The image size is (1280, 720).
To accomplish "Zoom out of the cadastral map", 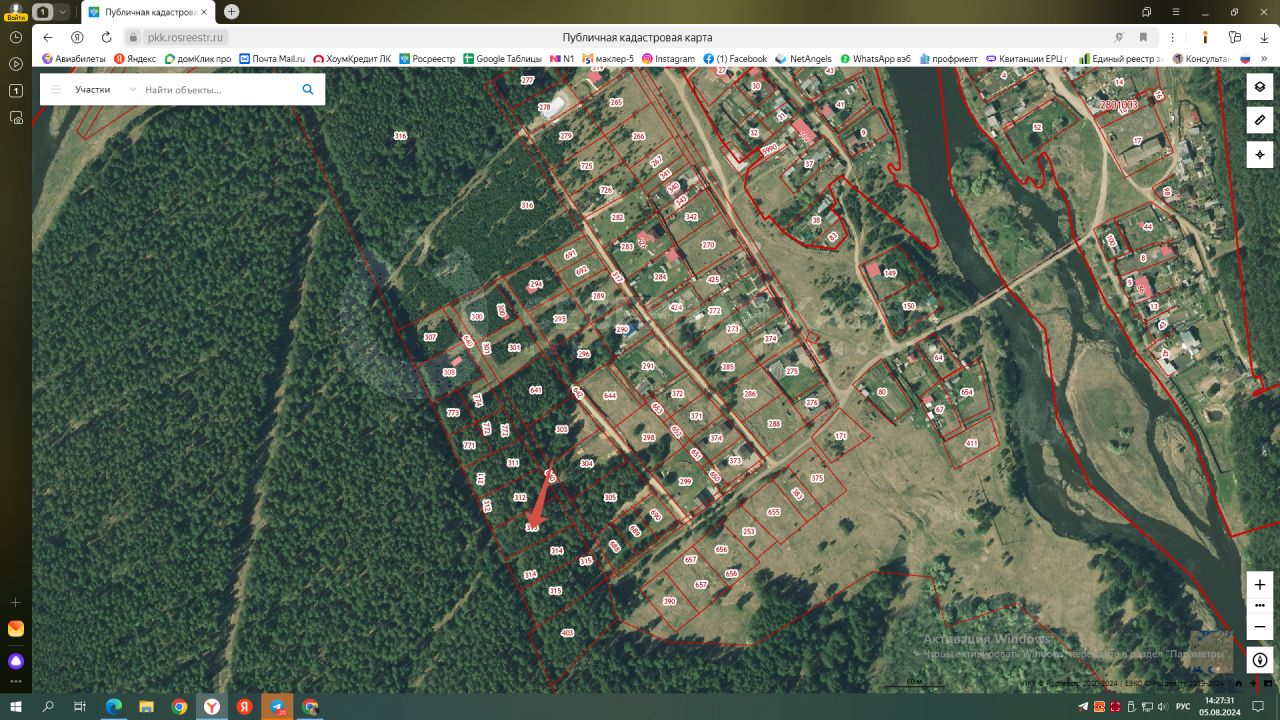I will point(1260,627).
